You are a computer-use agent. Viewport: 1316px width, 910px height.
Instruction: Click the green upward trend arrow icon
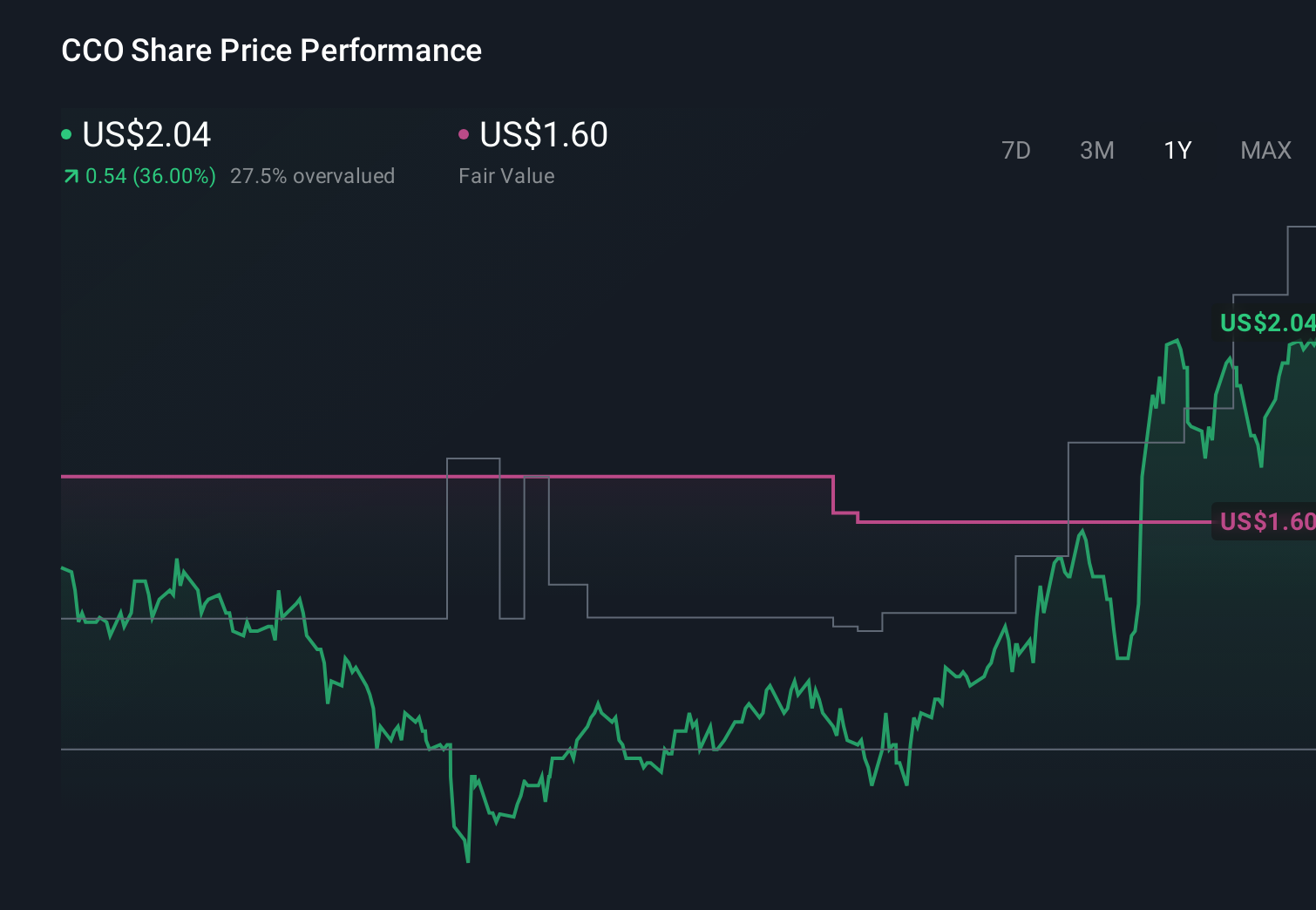point(70,175)
